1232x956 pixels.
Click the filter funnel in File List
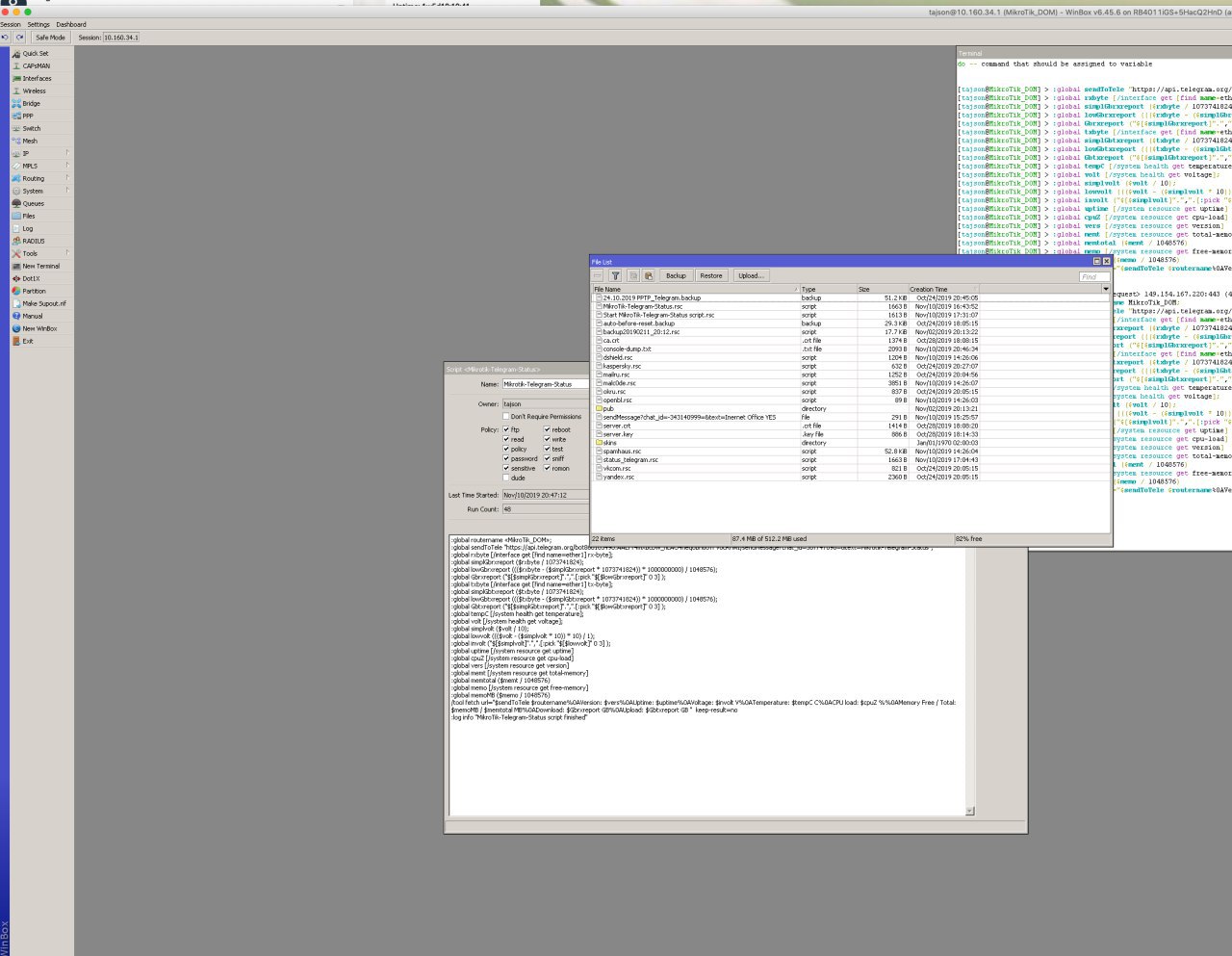click(615, 276)
